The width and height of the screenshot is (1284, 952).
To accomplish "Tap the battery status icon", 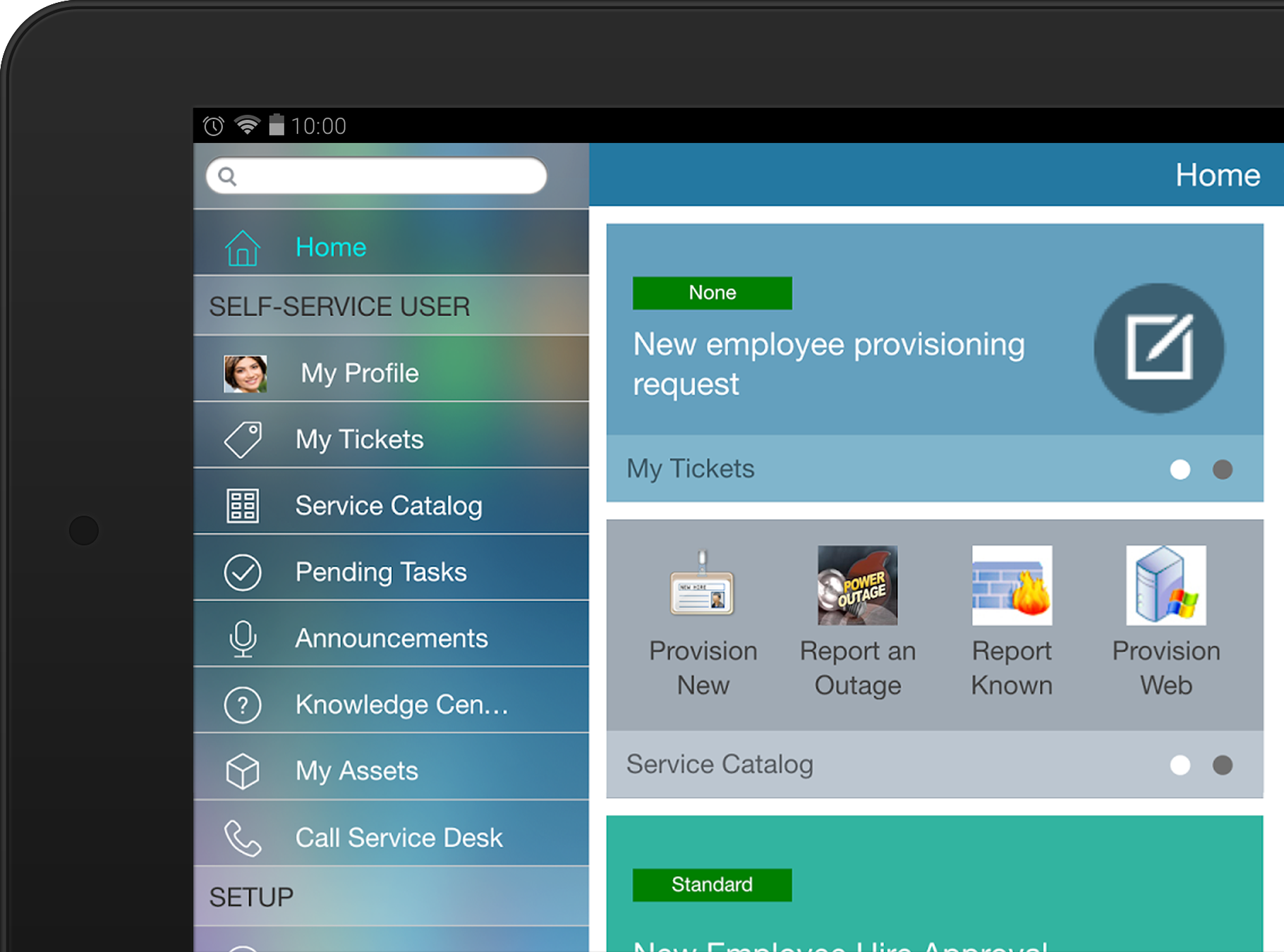I will [x=277, y=125].
